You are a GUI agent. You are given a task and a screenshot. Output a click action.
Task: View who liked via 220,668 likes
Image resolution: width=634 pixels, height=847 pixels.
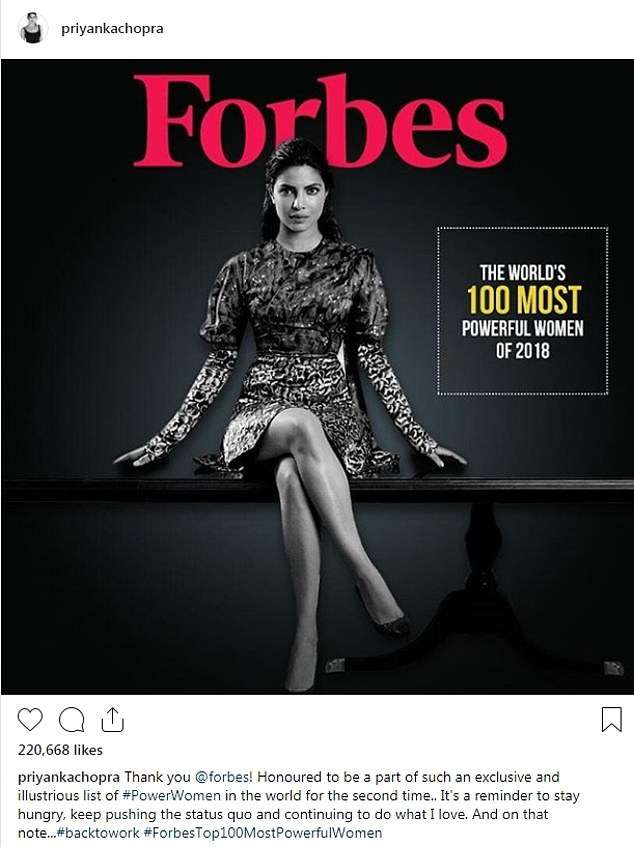pos(60,750)
